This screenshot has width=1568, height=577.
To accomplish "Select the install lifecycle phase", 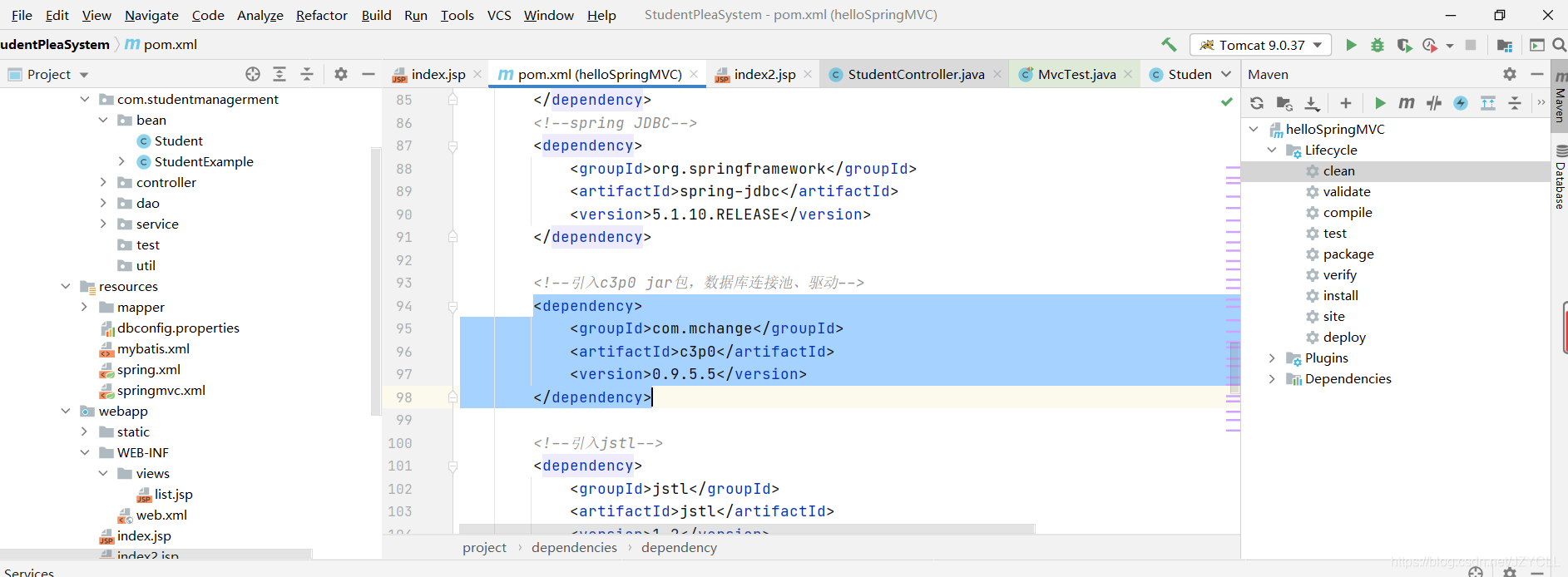I will pos(1340,295).
